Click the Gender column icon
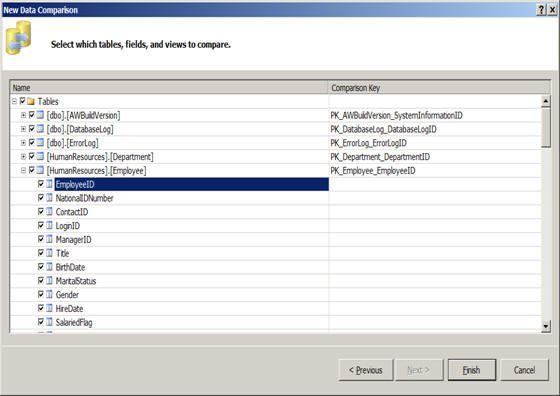Image resolution: width=560 pixels, height=396 pixels. (49, 294)
